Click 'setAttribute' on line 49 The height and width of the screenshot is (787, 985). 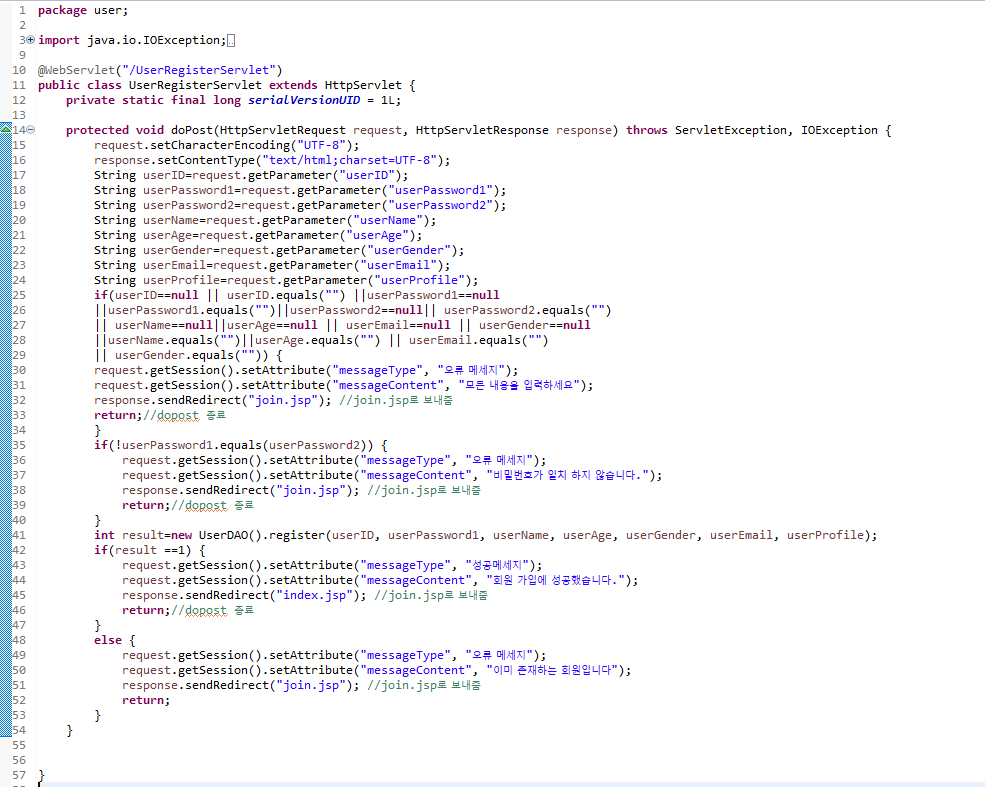[311, 656]
